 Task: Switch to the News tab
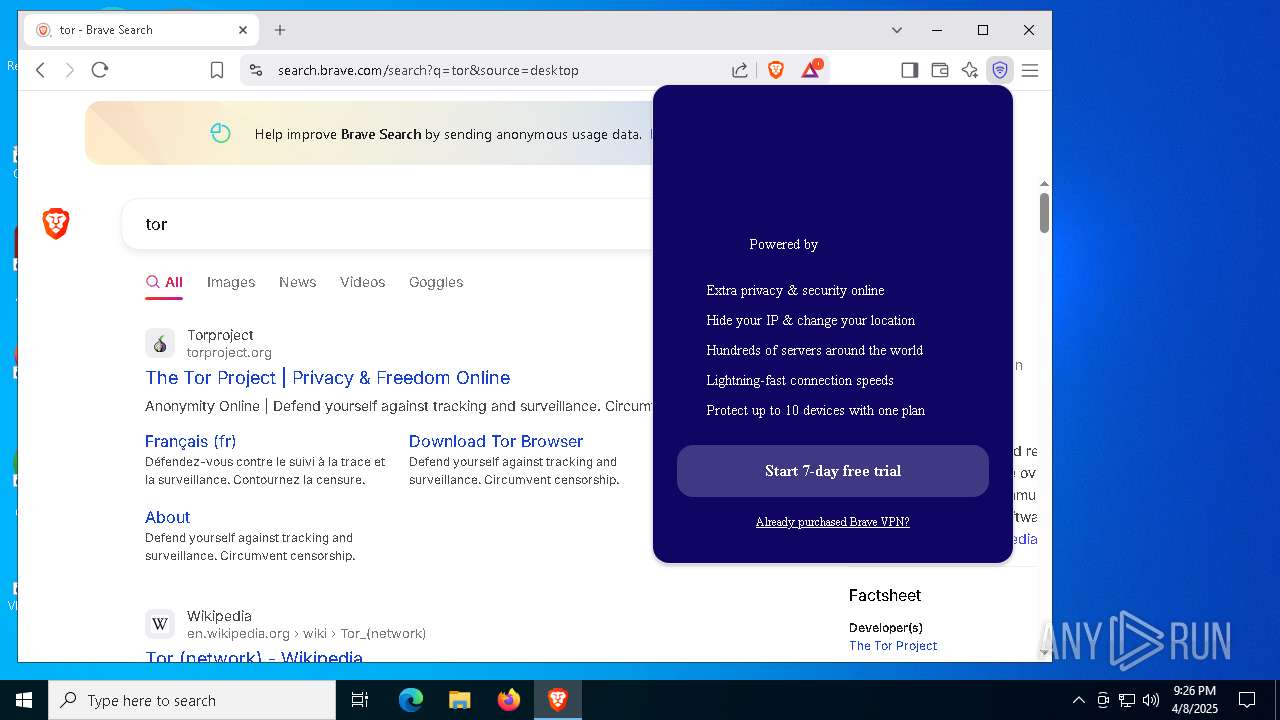[297, 282]
